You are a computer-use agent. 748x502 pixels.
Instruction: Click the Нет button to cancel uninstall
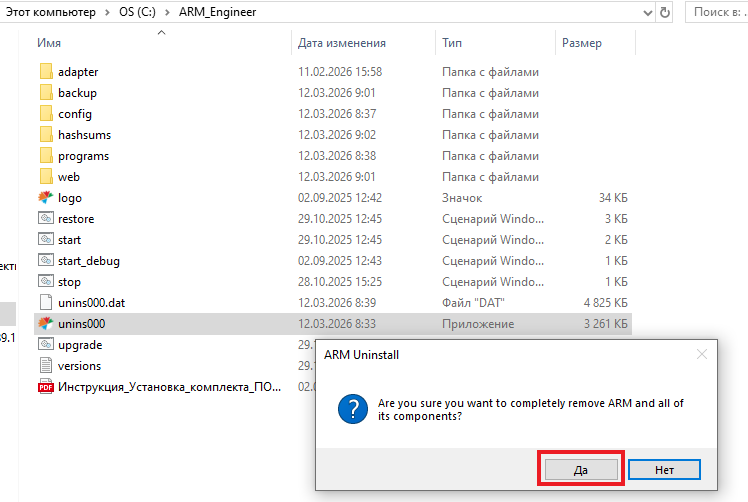point(665,469)
